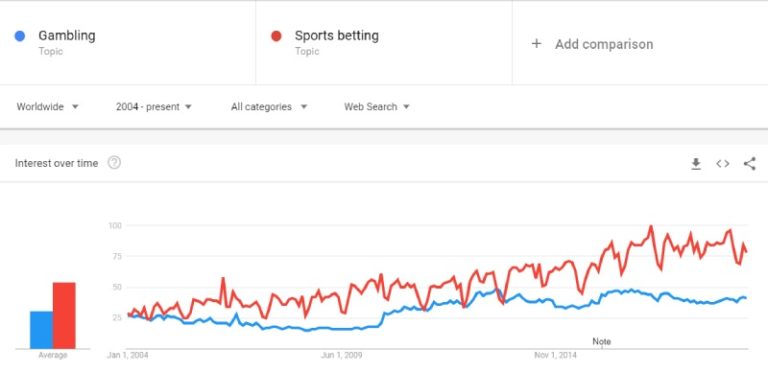Open the embed code icon
Image resolution: width=768 pixels, height=372 pixels.
point(722,164)
